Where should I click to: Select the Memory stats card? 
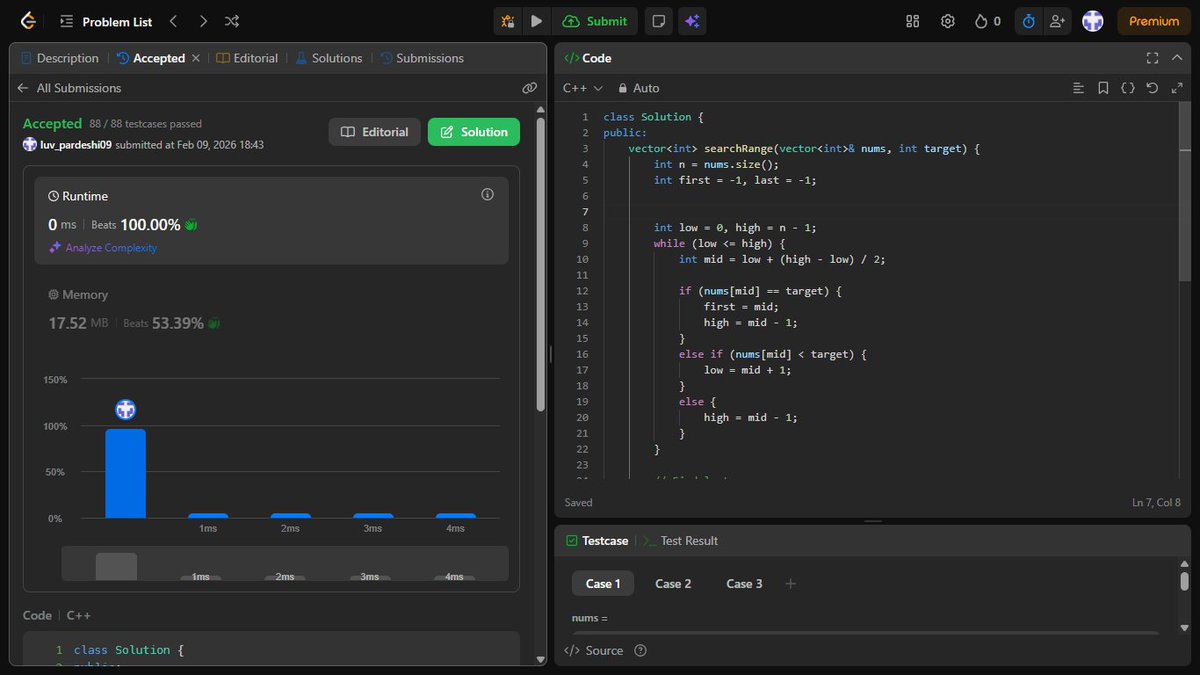coord(271,310)
